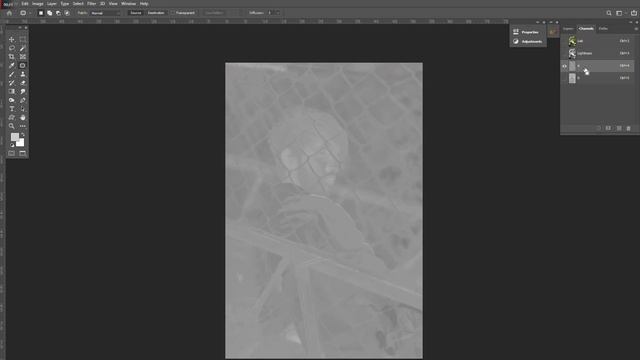The width and height of the screenshot is (640, 360).
Task: Switch to the Paths tab
Action: [x=603, y=29]
